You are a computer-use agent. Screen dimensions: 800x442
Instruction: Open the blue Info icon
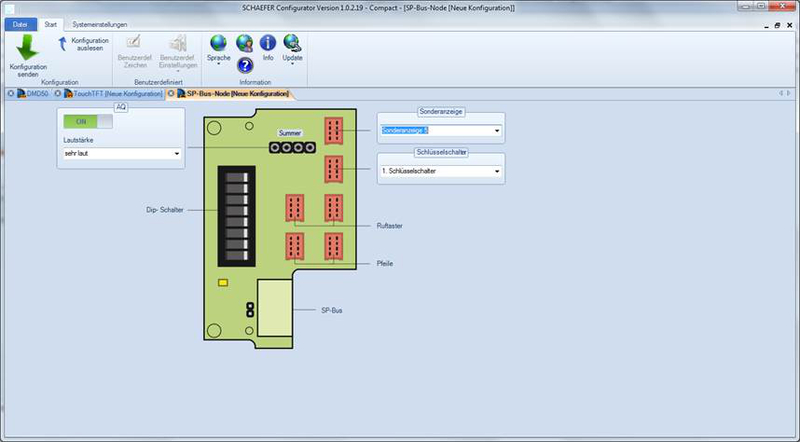click(268, 43)
